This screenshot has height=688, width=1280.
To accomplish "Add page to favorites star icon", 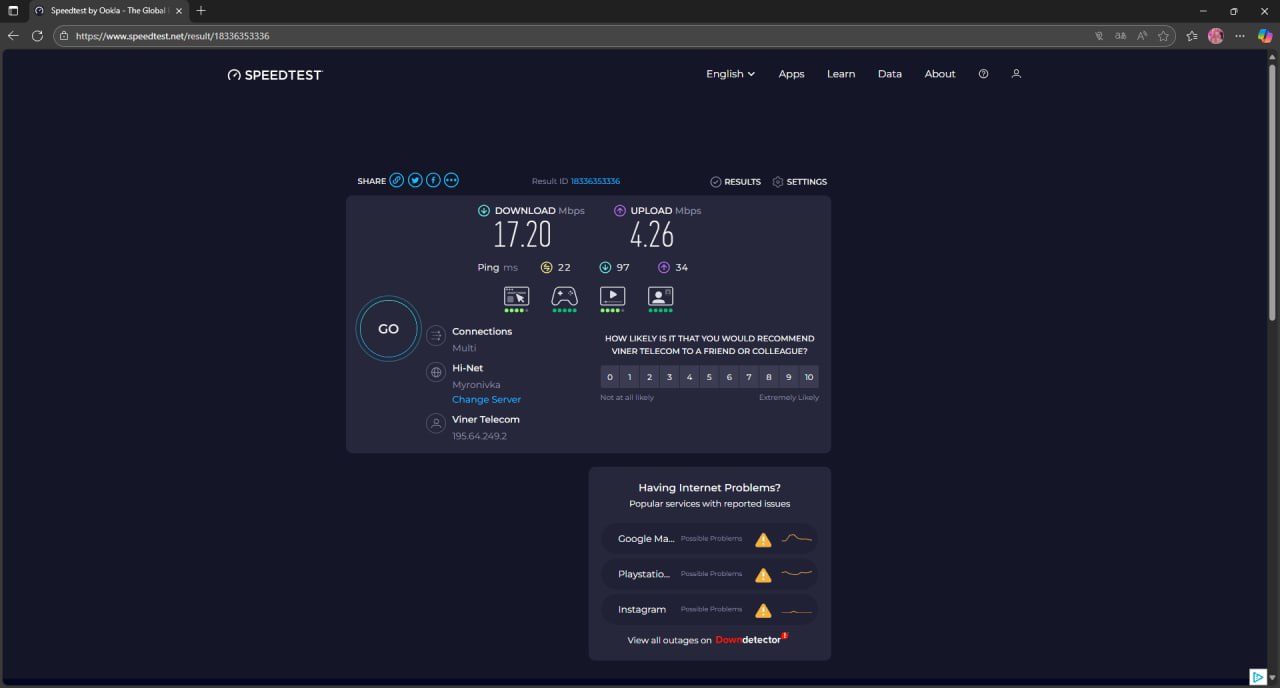I will click(1164, 36).
